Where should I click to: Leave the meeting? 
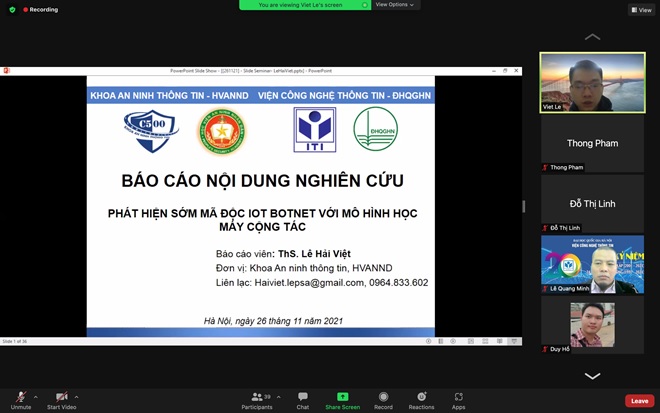click(x=639, y=401)
